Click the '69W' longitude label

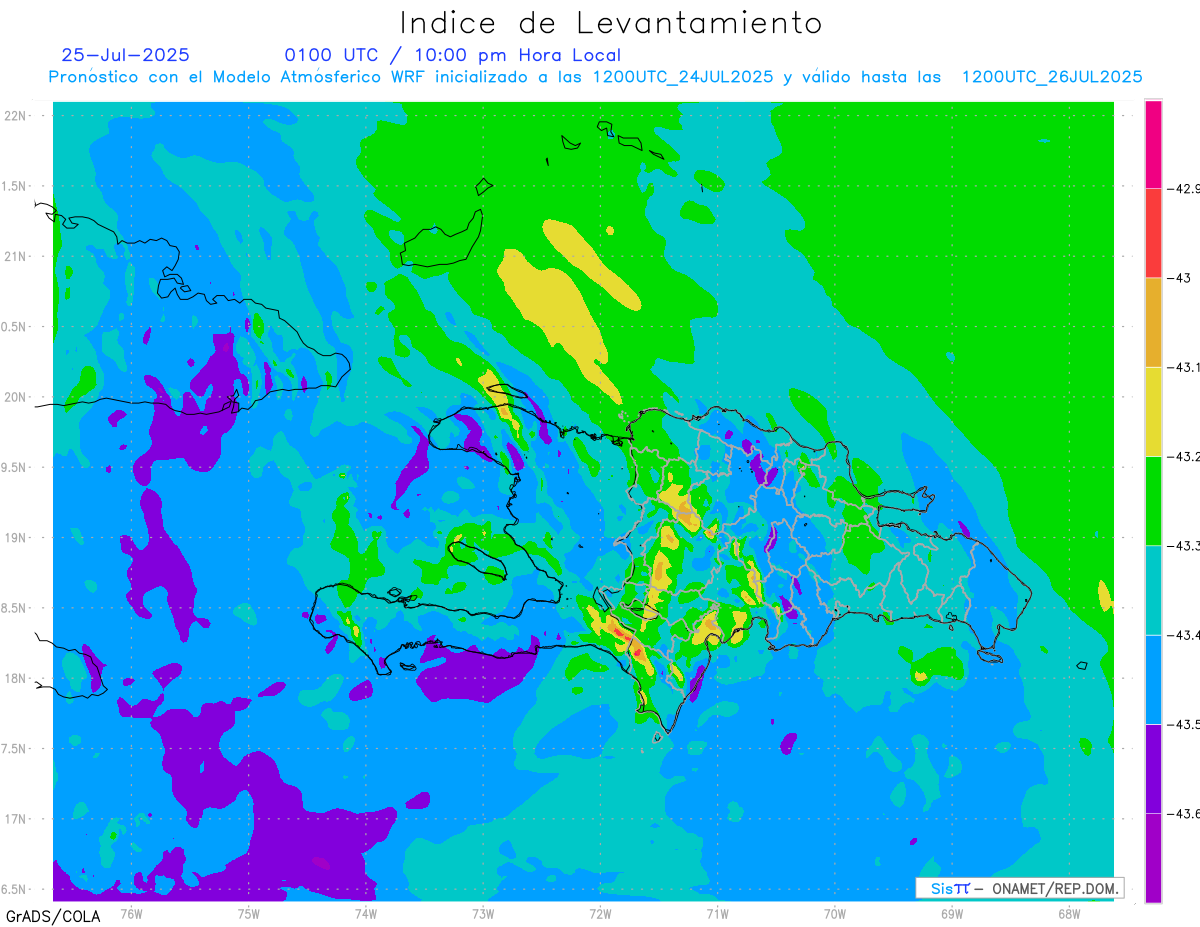(951, 913)
